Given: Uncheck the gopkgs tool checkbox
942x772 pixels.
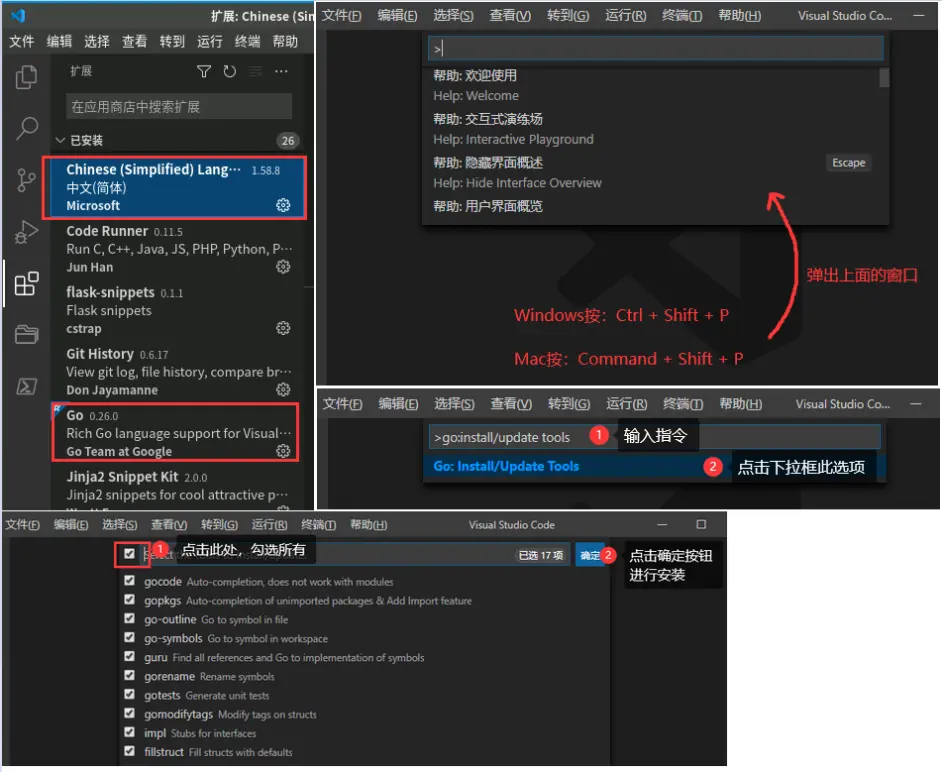Looking at the screenshot, I should point(129,600).
